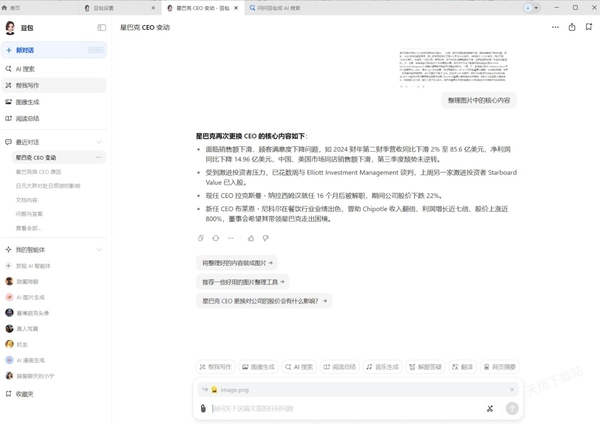
Task: Click the 整理图片中的核心内容 user message
Action: coord(479,100)
